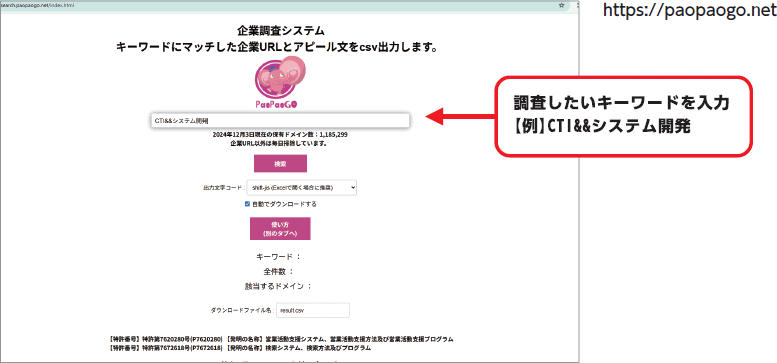Image resolution: width=777 pixels, height=363 pixels.
Task: Click the ダウンロードファイル名 result.csv field
Action: click(313, 310)
